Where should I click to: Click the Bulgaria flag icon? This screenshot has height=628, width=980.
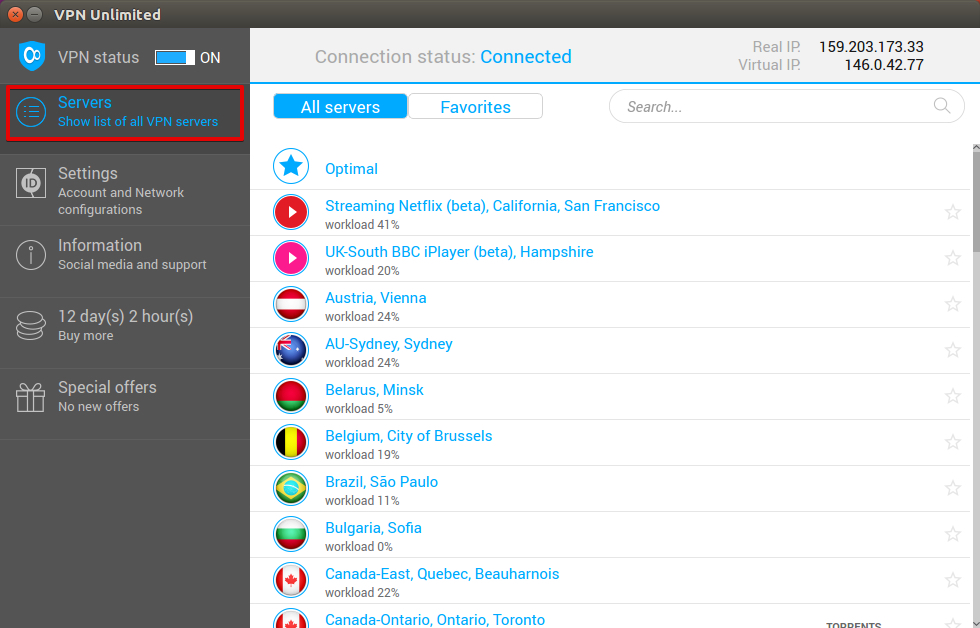[291, 534]
